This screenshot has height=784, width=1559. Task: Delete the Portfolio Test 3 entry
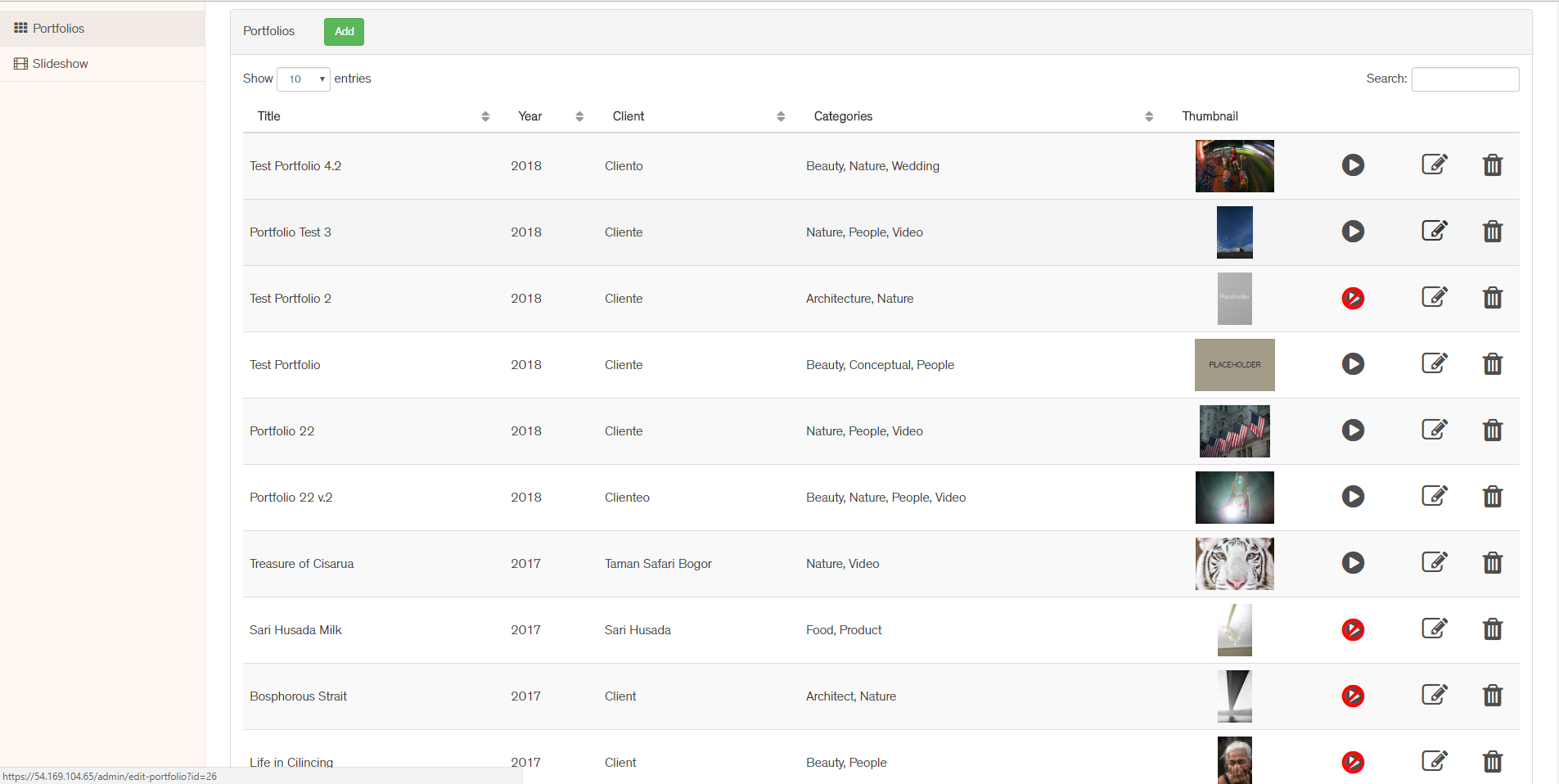pyautogui.click(x=1492, y=232)
